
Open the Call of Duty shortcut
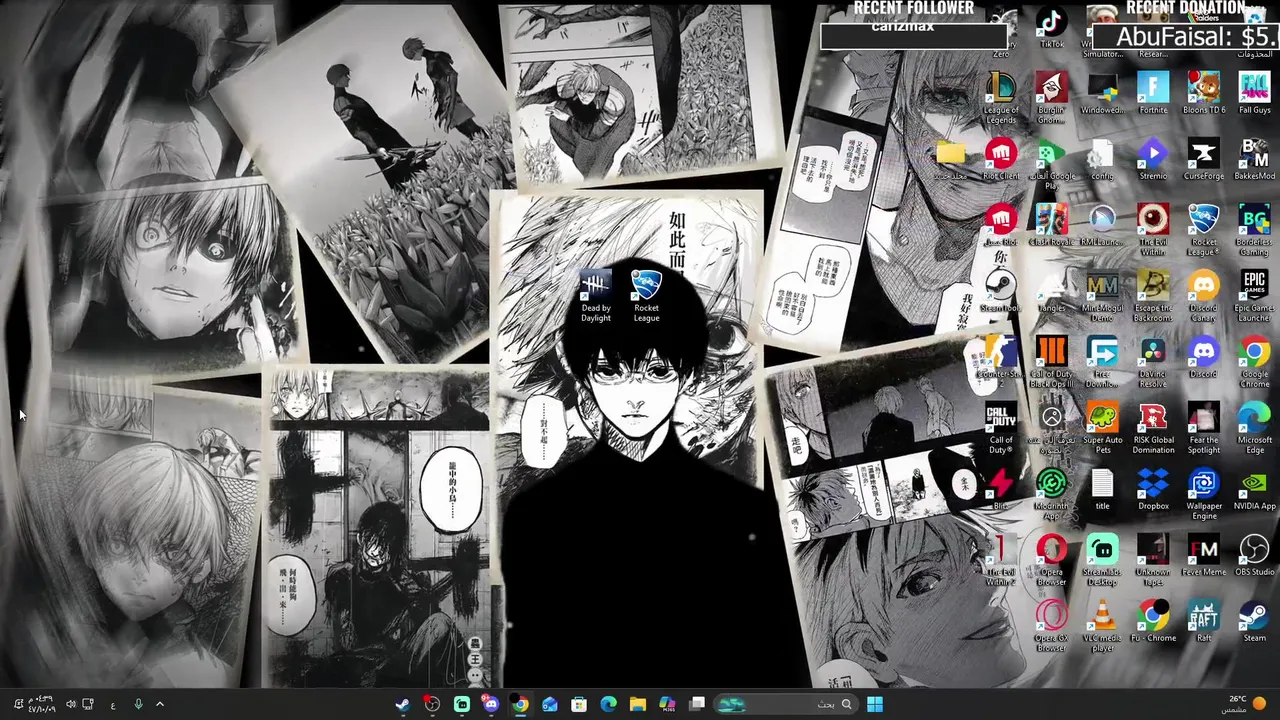click(1001, 428)
